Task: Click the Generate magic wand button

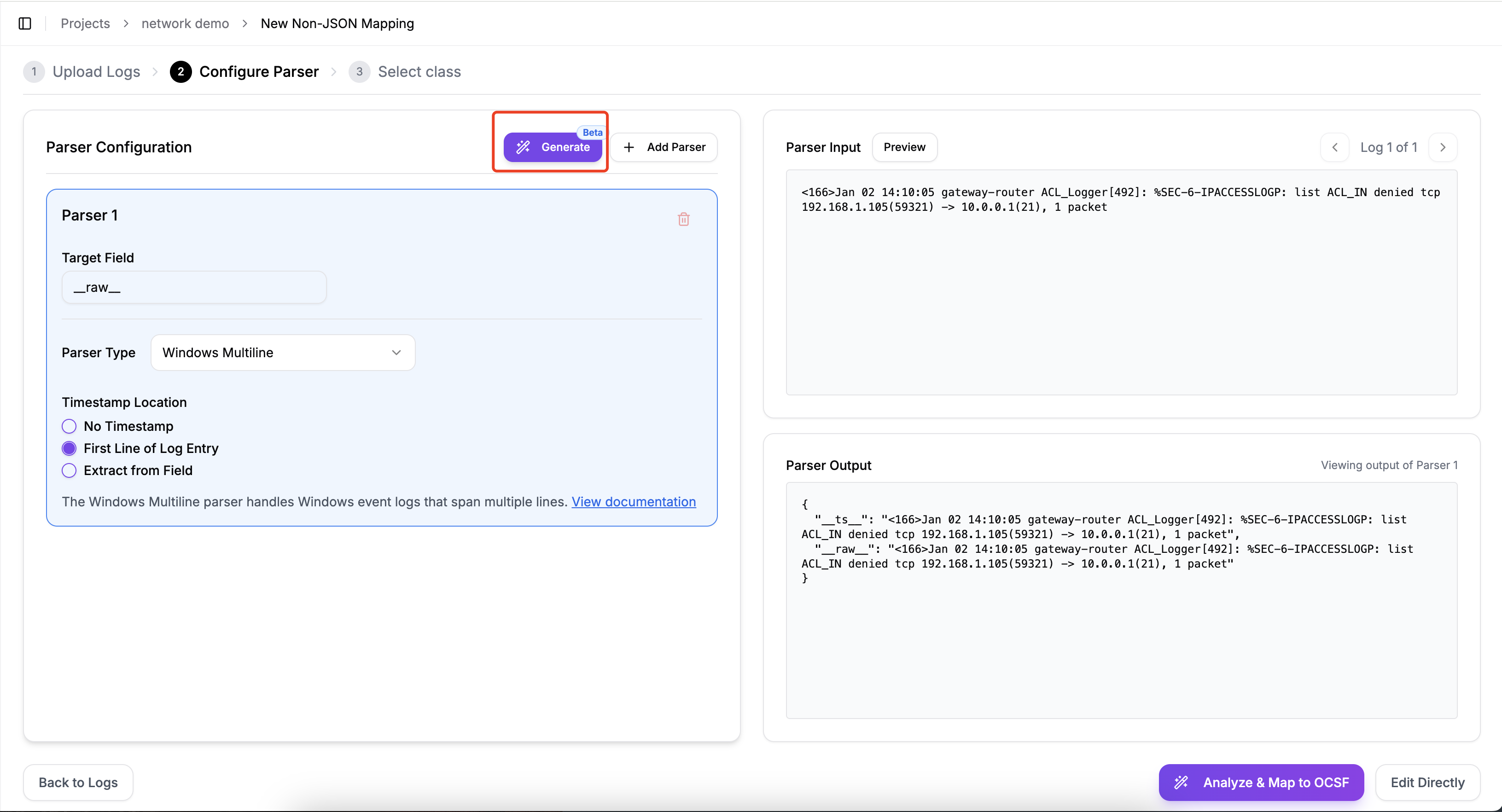Action: (552, 147)
